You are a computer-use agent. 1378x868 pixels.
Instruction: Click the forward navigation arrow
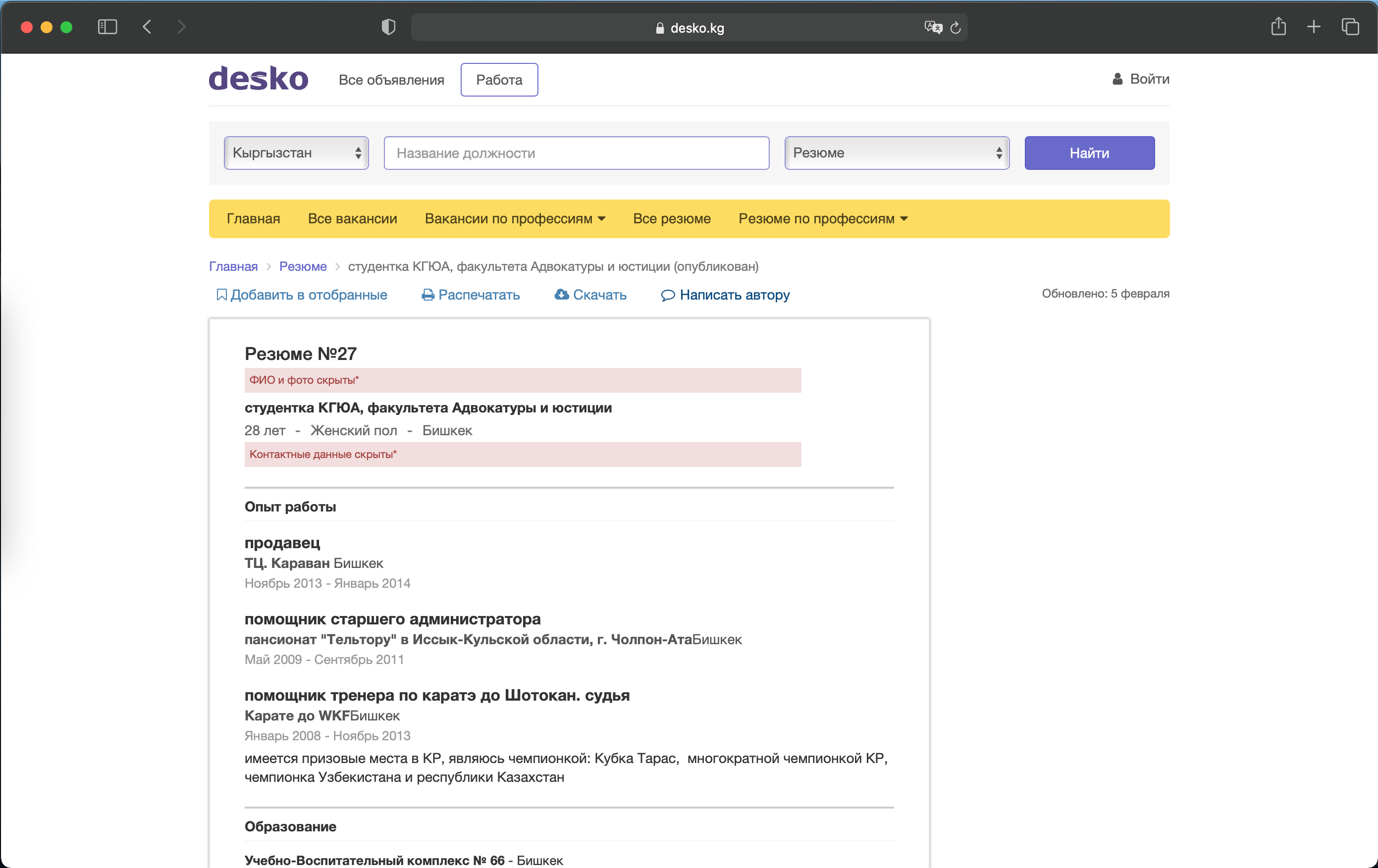tap(181, 27)
